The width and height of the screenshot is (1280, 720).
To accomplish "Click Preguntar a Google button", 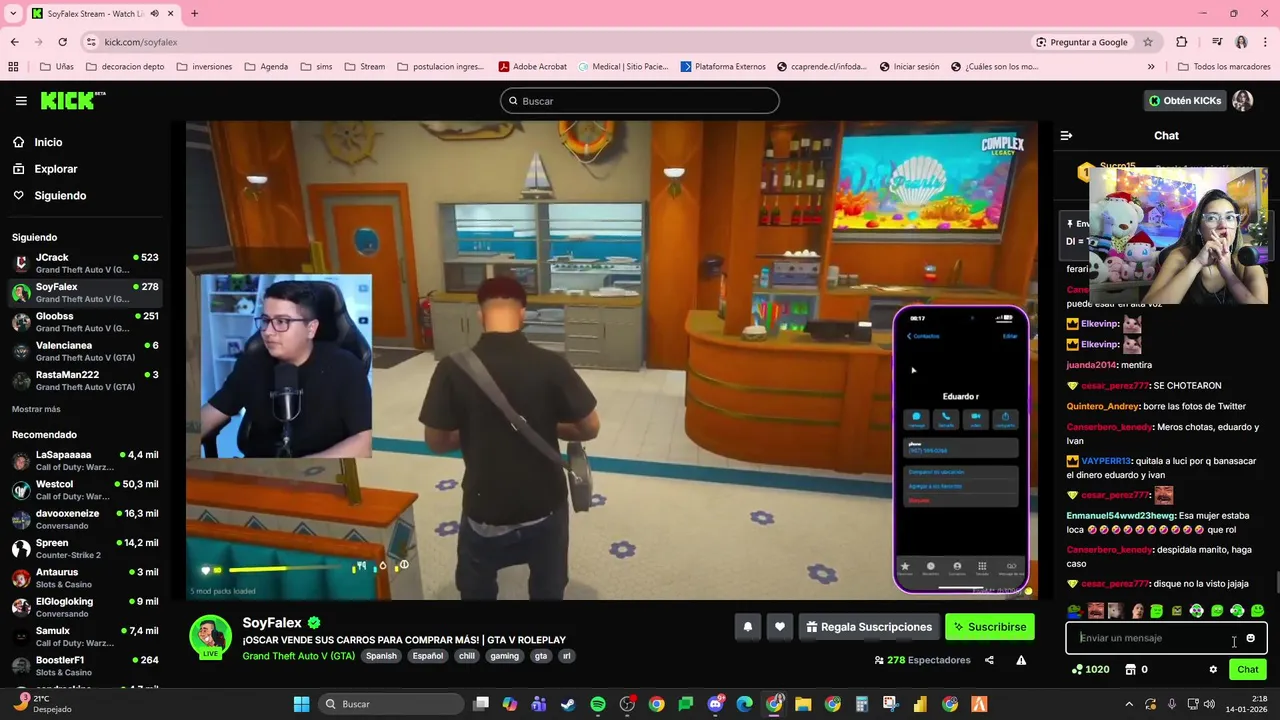I will pyautogui.click(x=1082, y=42).
